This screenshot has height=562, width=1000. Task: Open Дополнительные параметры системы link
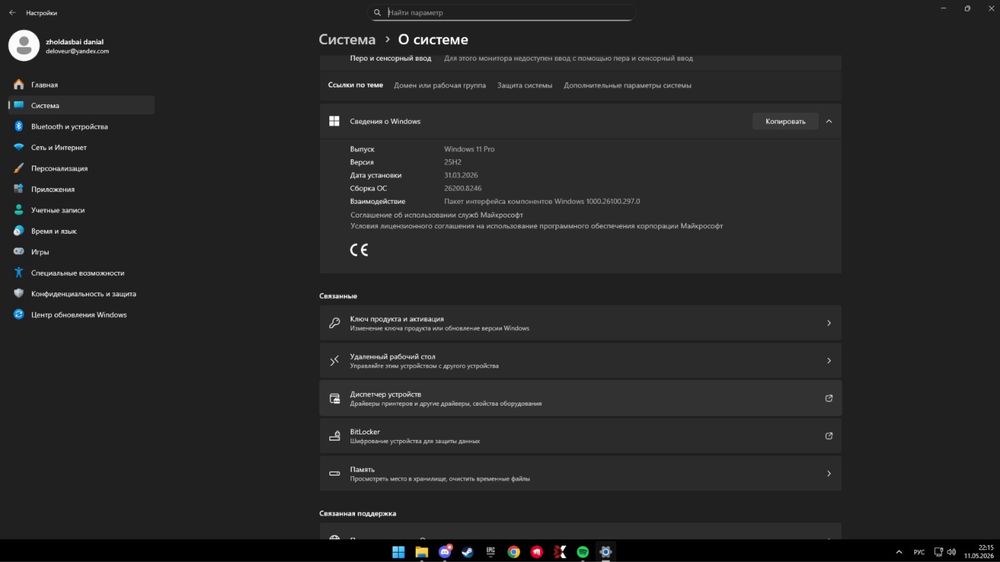pyautogui.click(x=627, y=85)
